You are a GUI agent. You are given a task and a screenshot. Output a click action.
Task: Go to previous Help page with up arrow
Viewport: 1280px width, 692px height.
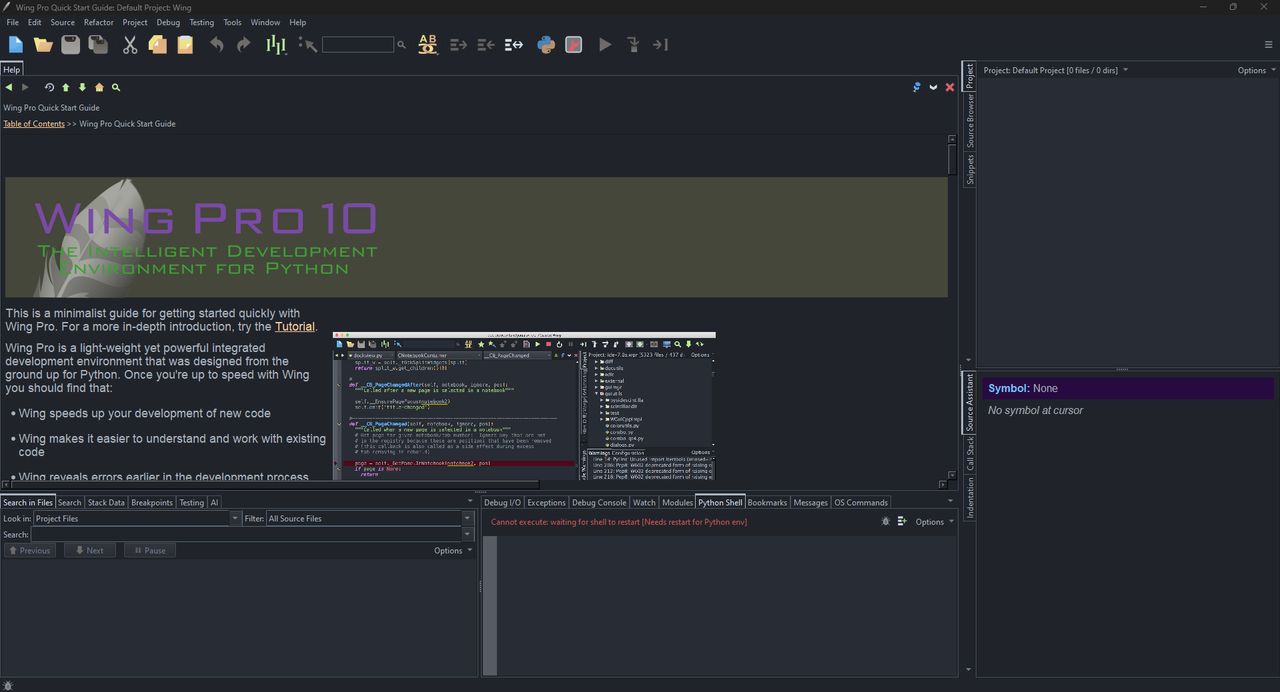click(66, 87)
